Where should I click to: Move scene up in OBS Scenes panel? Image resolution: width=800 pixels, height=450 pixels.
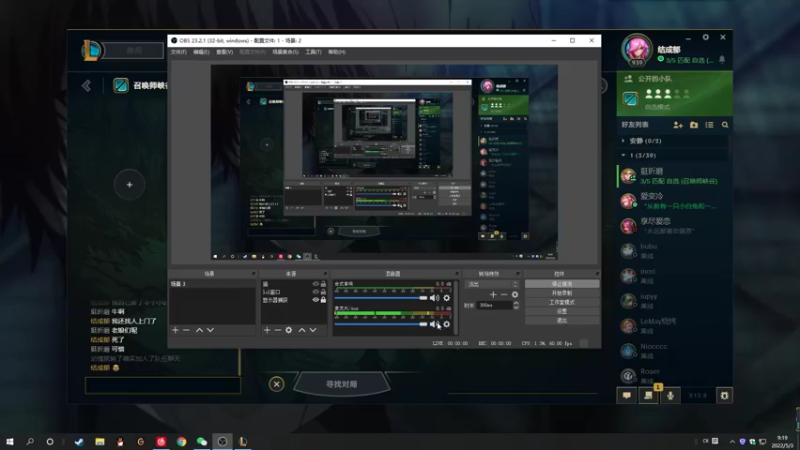coord(199,330)
